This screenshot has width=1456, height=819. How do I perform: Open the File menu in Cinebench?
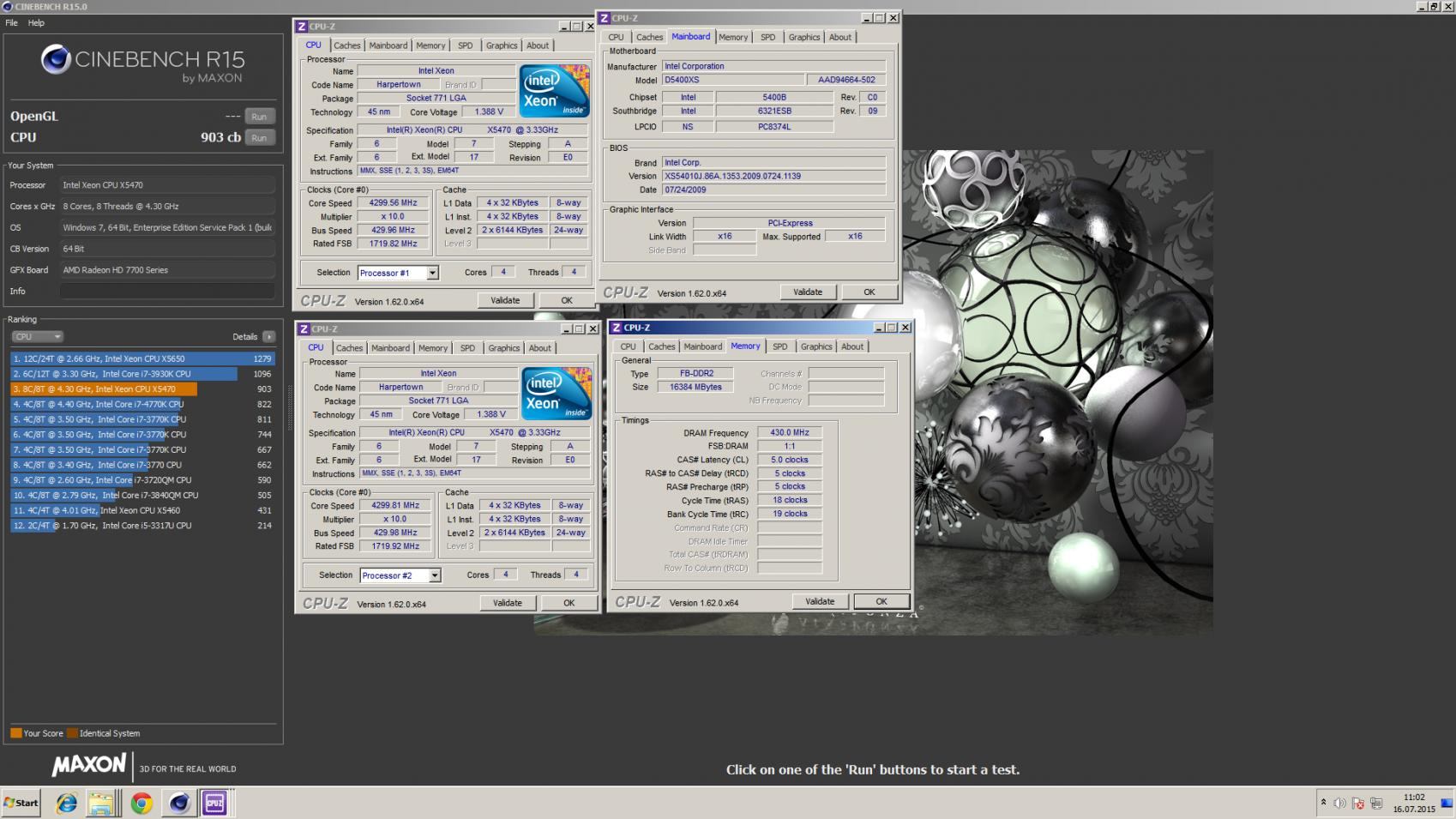[x=11, y=23]
